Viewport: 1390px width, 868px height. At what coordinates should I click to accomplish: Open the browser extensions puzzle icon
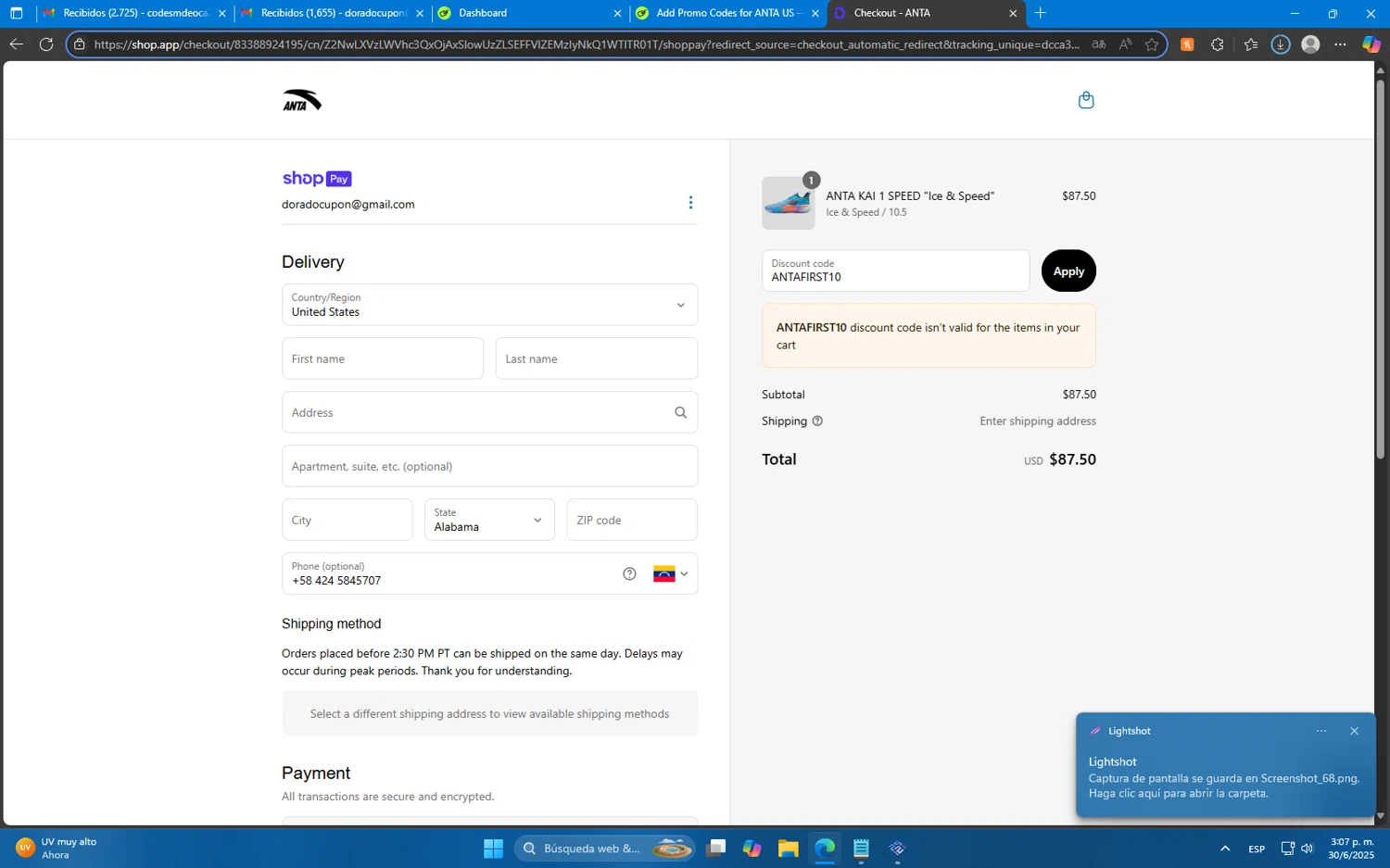pos(1218,44)
